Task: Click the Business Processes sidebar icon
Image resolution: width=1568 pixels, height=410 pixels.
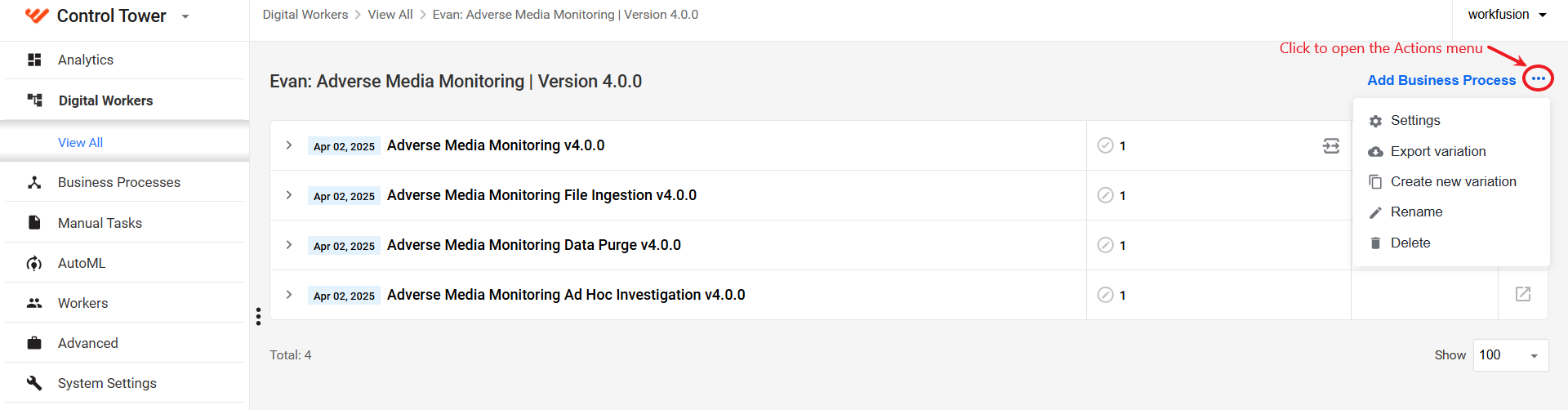Action: click(x=34, y=182)
